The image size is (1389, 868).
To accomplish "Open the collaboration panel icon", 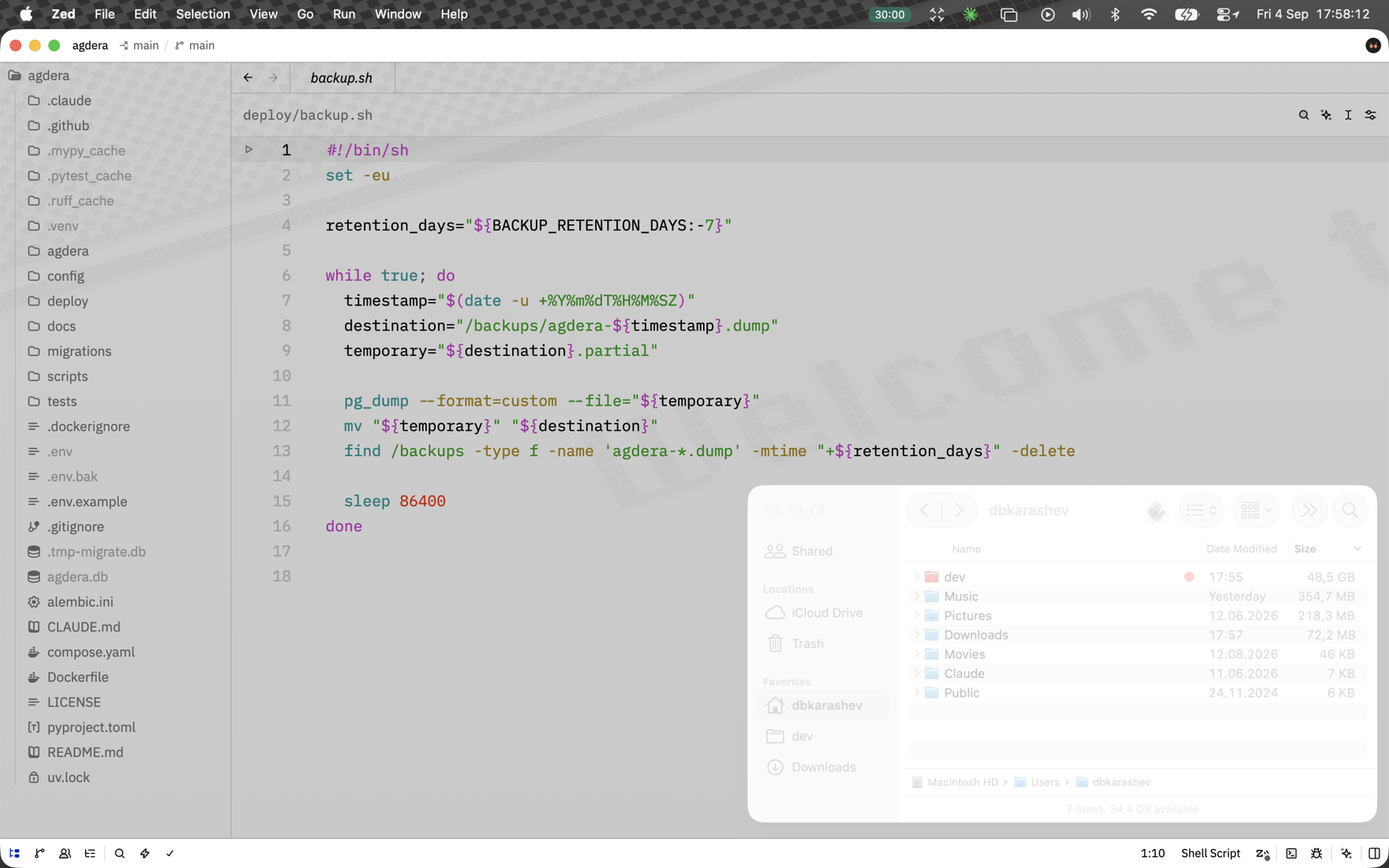I will pyautogui.click(x=65, y=853).
